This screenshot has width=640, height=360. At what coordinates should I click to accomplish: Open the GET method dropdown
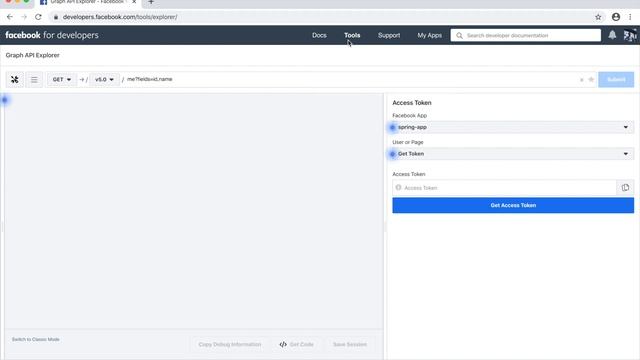click(x=62, y=80)
